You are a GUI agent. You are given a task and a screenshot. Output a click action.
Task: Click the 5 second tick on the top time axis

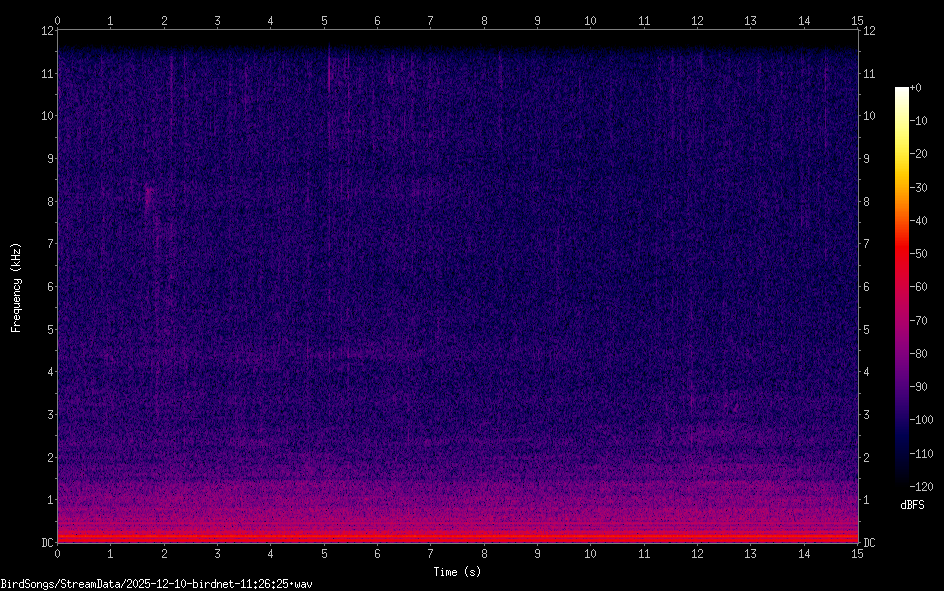coord(324,20)
